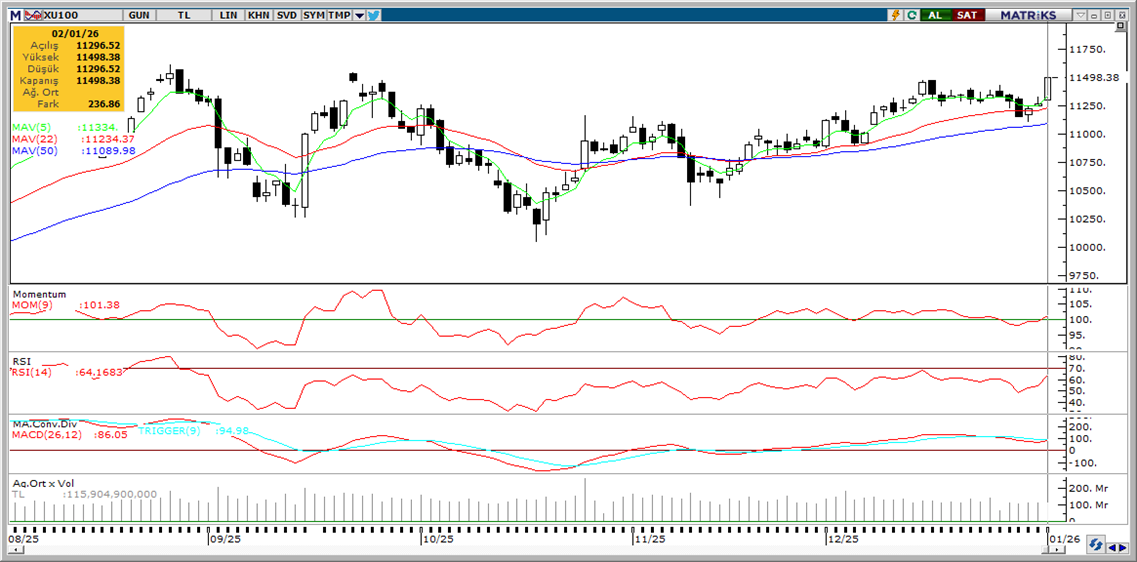
Task: Open the SYM menu
Action: click(x=314, y=15)
